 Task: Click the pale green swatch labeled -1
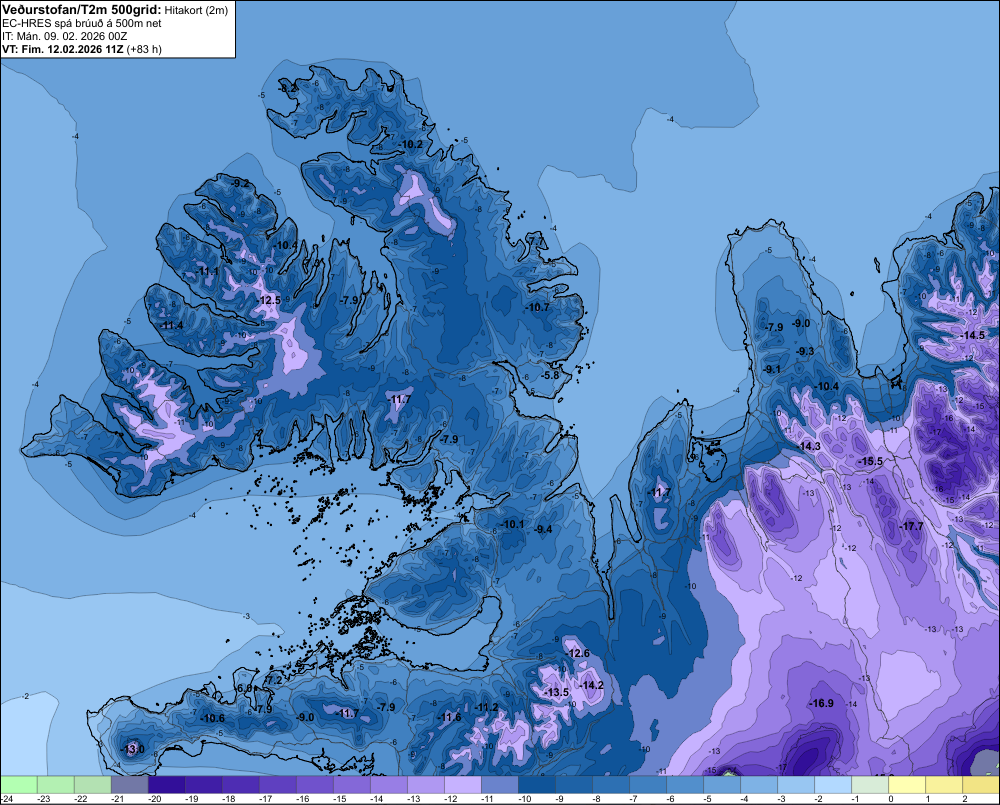pos(869,784)
